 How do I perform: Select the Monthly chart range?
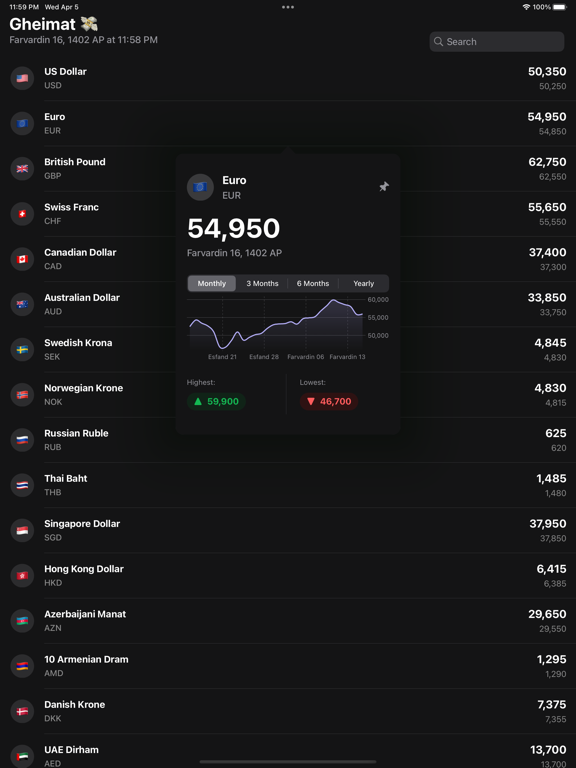coord(212,283)
